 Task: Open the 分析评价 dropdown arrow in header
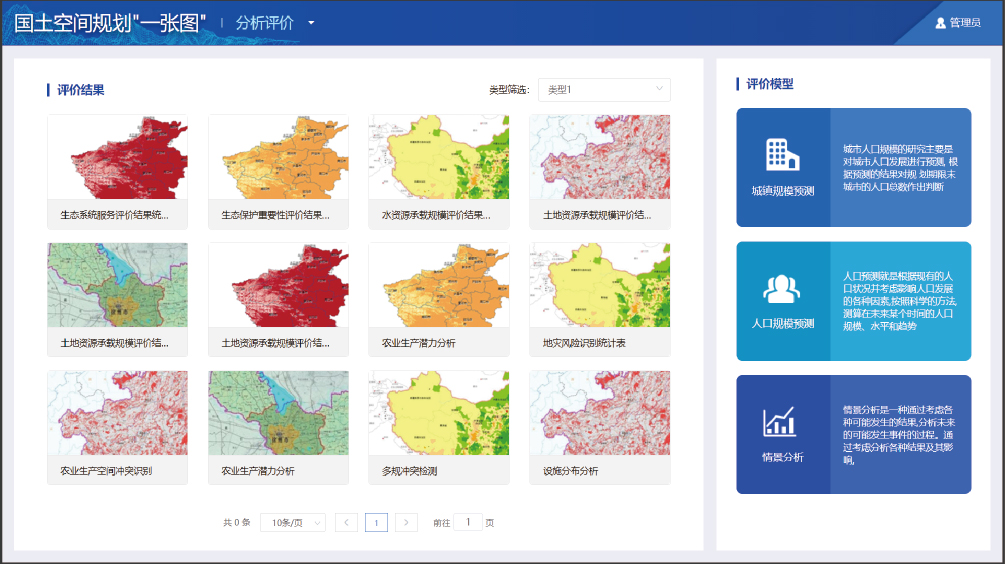tap(311, 23)
